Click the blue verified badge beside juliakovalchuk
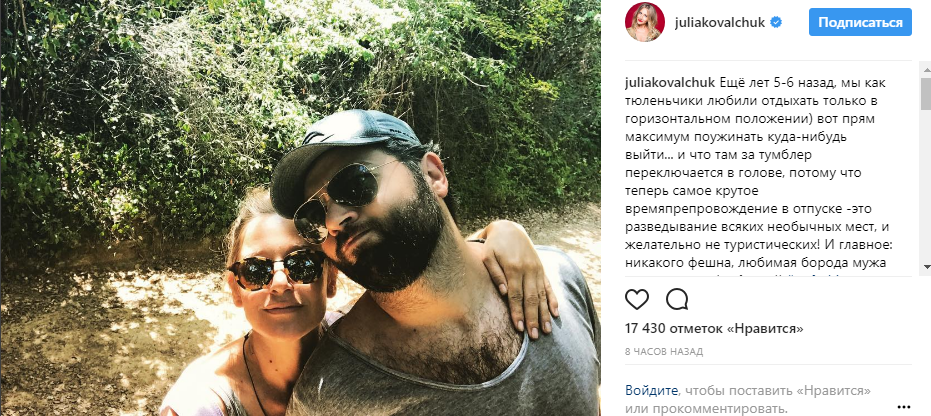Image resolution: width=931 pixels, height=416 pixels. pyautogui.click(x=776, y=23)
